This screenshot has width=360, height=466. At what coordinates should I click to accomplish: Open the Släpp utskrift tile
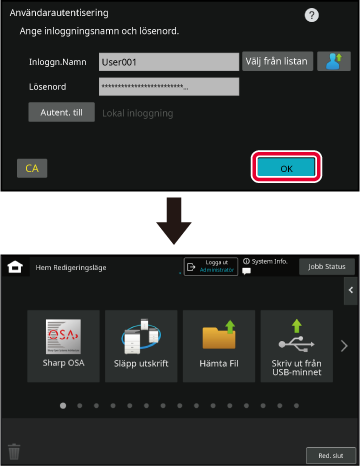pyautogui.click(x=141, y=346)
